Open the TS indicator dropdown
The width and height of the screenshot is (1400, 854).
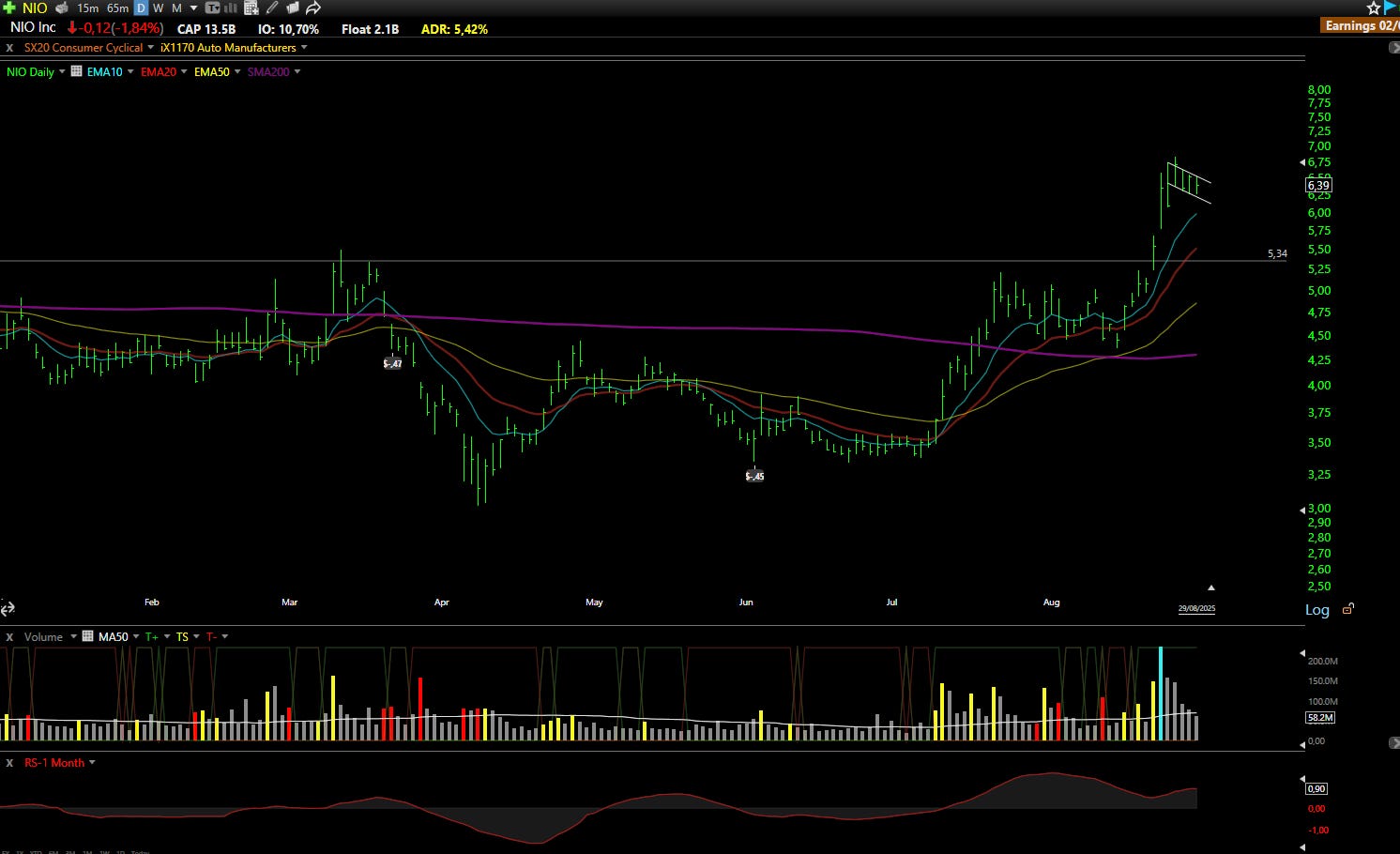(x=196, y=636)
